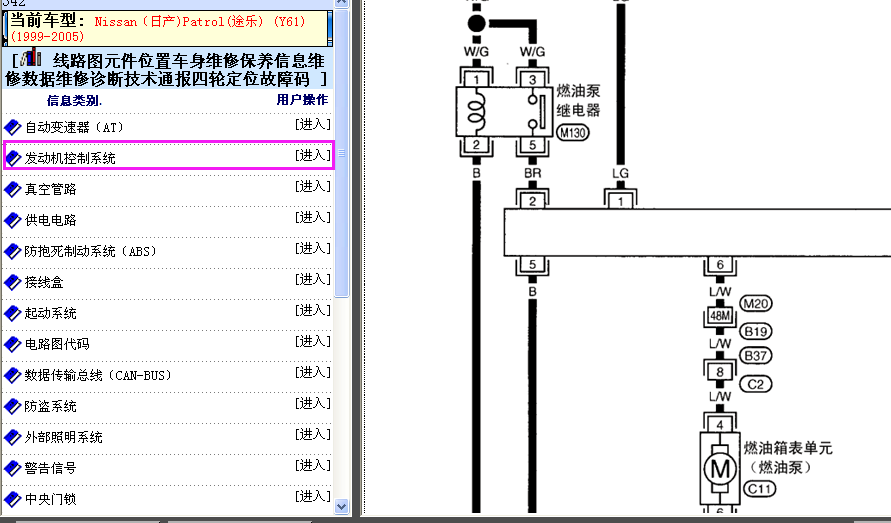
Task: Click the book icon beside 自动变速器（AT）
Action: (13, 127)
